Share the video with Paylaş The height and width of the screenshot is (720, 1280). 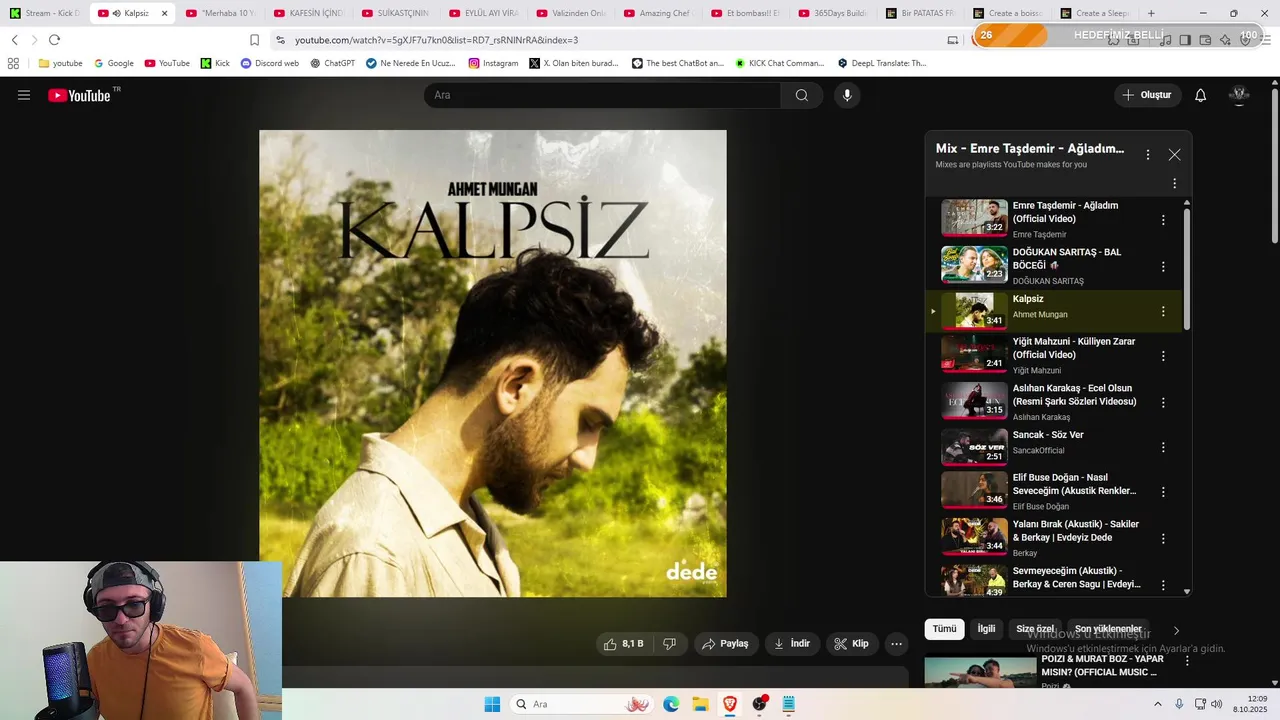[x=726, y=644]
